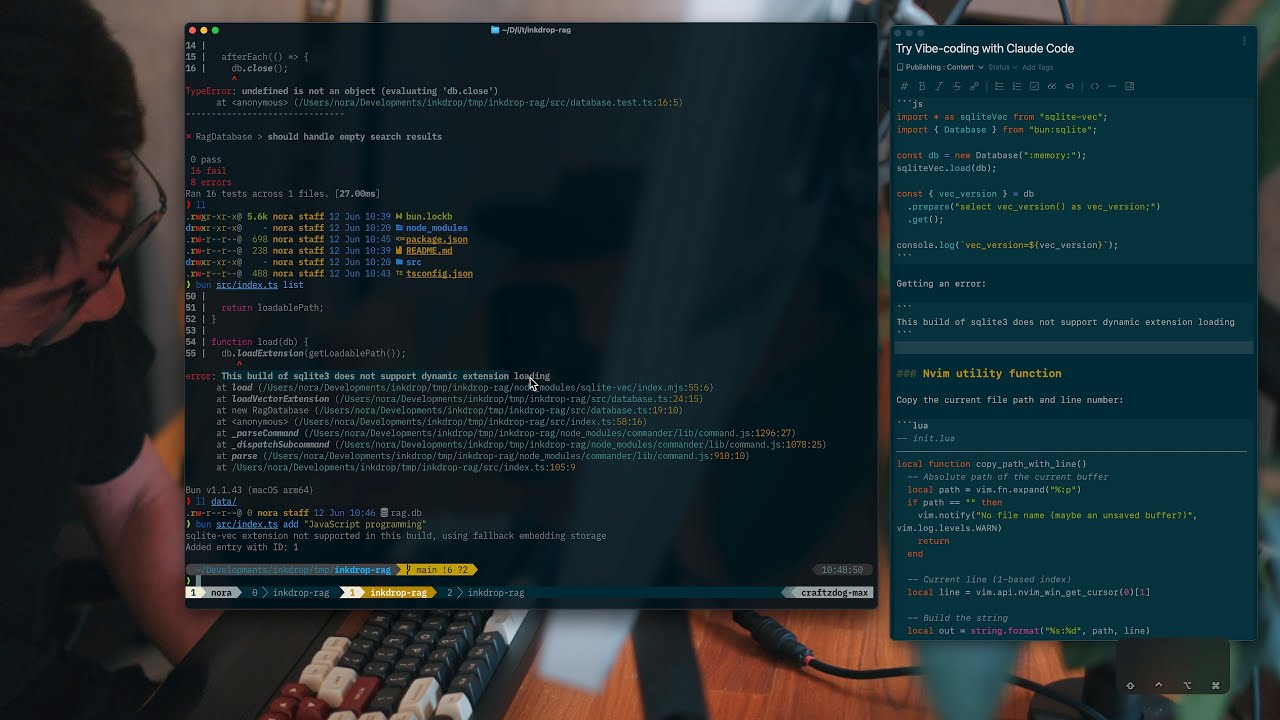Click the craftzdog-max hostname in the tmux bar
Screen dimensions: 1280x720
click(834, 593)
